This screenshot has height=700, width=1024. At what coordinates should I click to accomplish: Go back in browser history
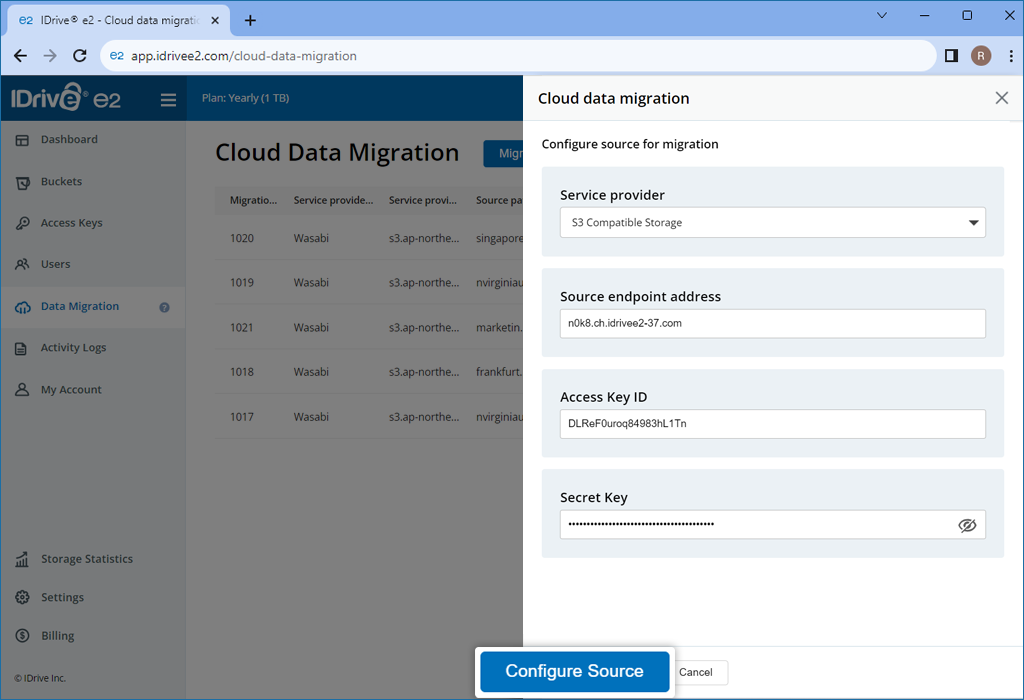click(x=20, y=56)
